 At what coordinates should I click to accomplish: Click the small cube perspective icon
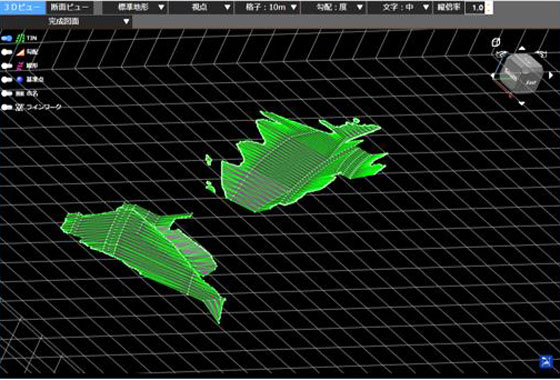point(496,42)
